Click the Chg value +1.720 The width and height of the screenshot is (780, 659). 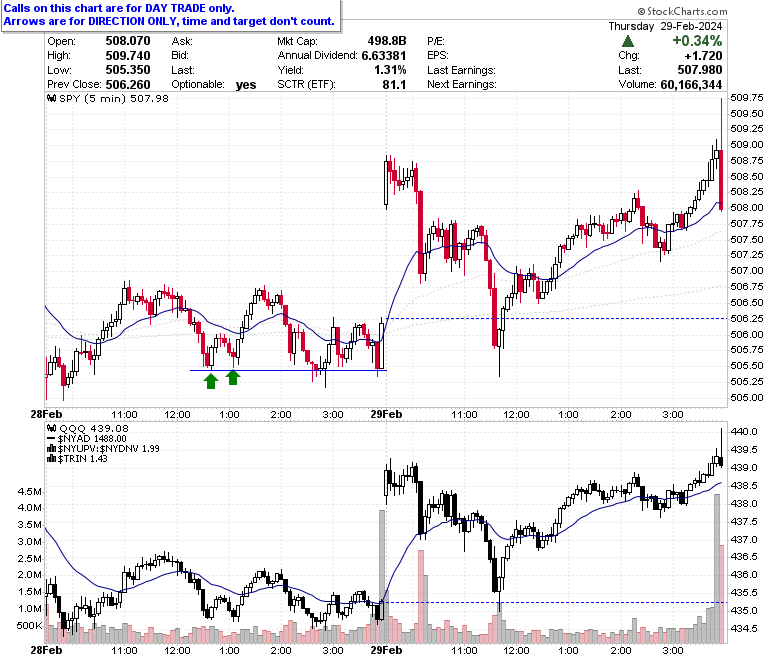tap(703, 55)
